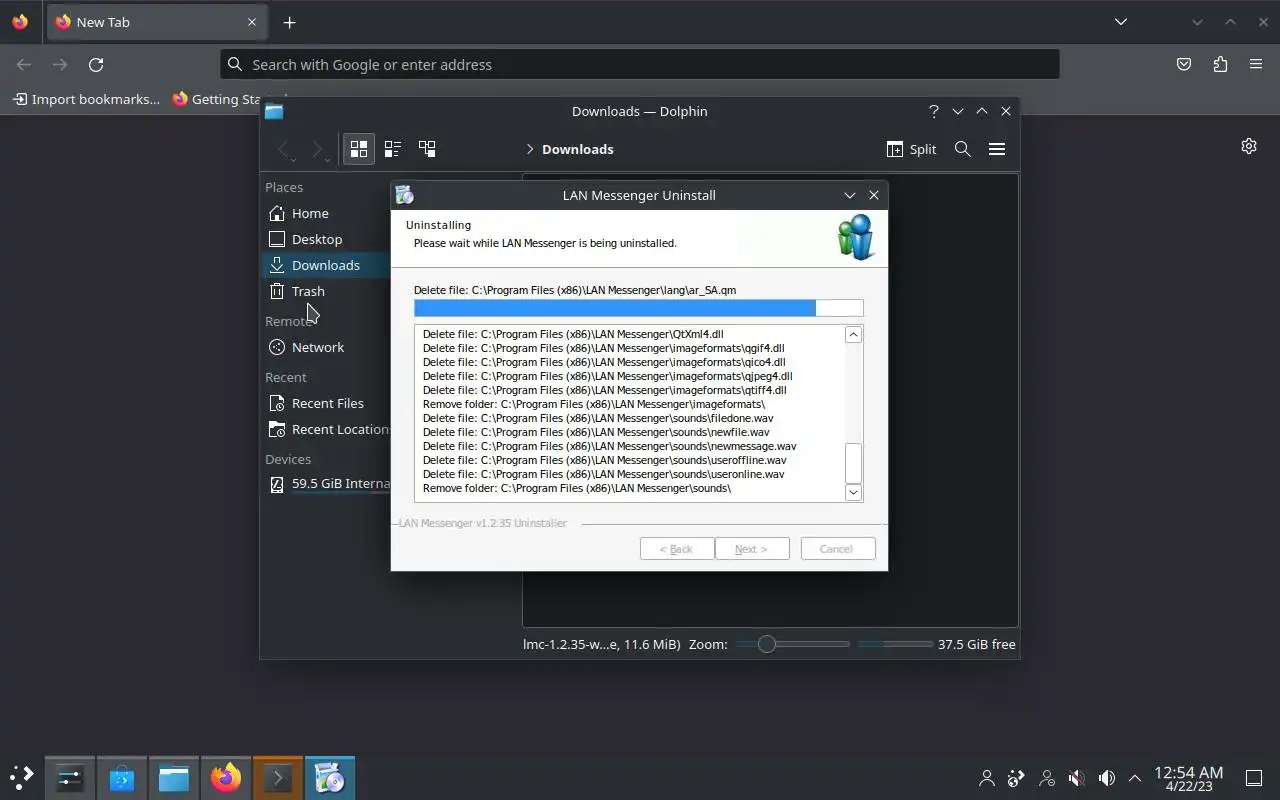Switch Dolphin to Icons view mode
This screenshot has width=1280, height=800.
[358, 149]
